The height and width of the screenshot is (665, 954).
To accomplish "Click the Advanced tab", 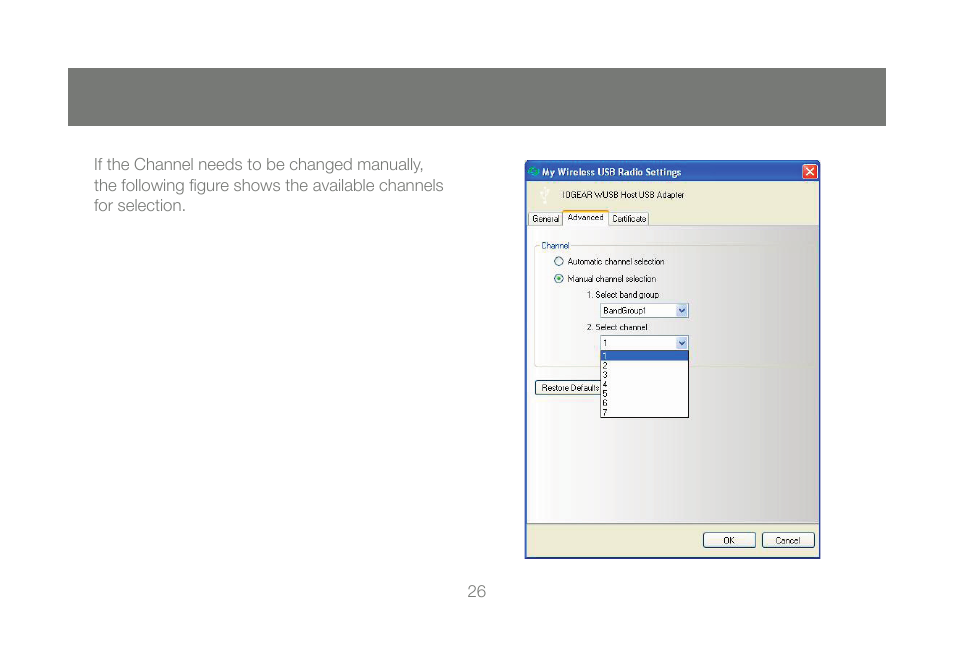I will pos(585,218).
